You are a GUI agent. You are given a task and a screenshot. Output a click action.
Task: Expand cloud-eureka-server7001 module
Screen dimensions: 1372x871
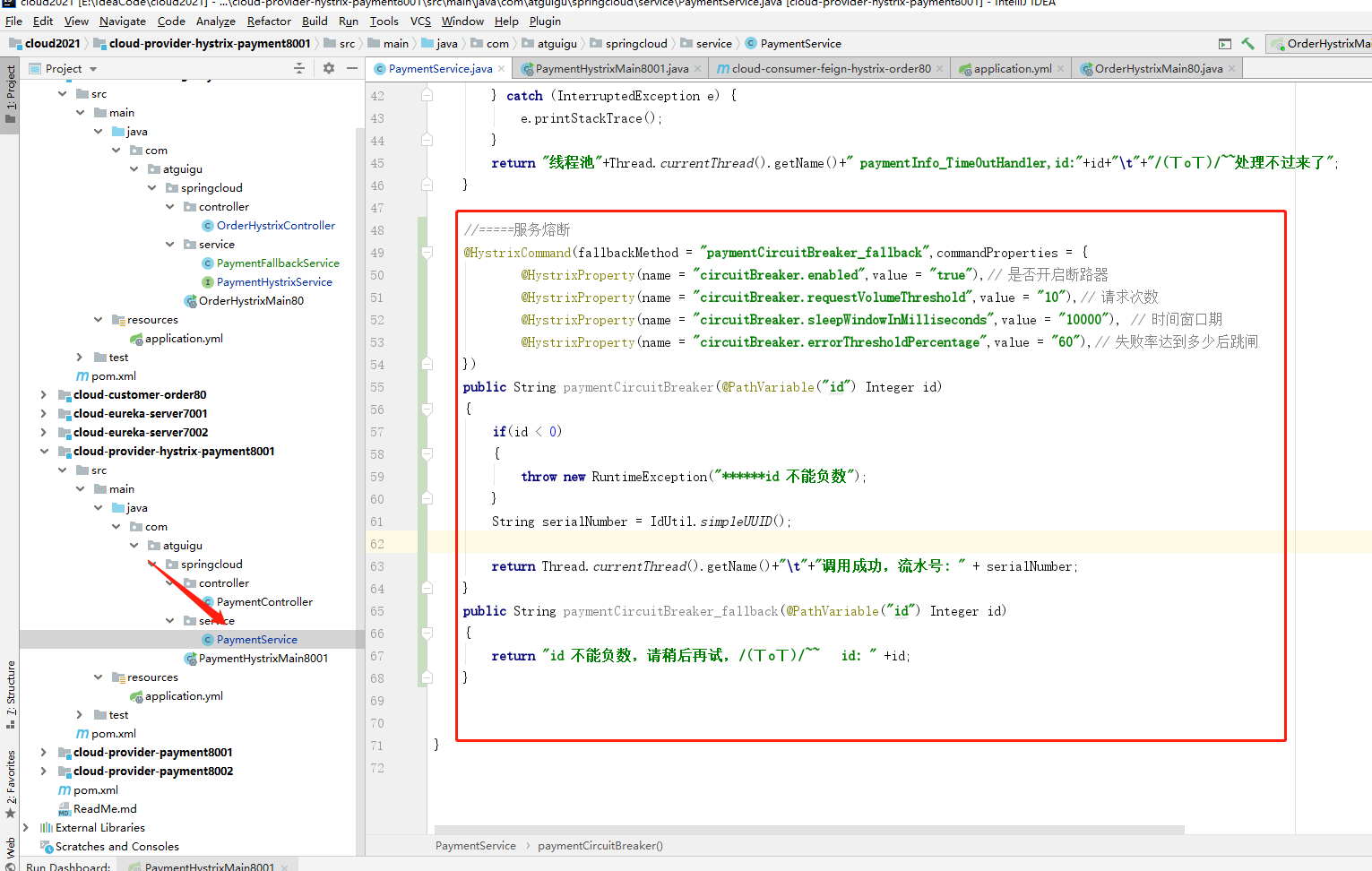(x=43, y=414)
